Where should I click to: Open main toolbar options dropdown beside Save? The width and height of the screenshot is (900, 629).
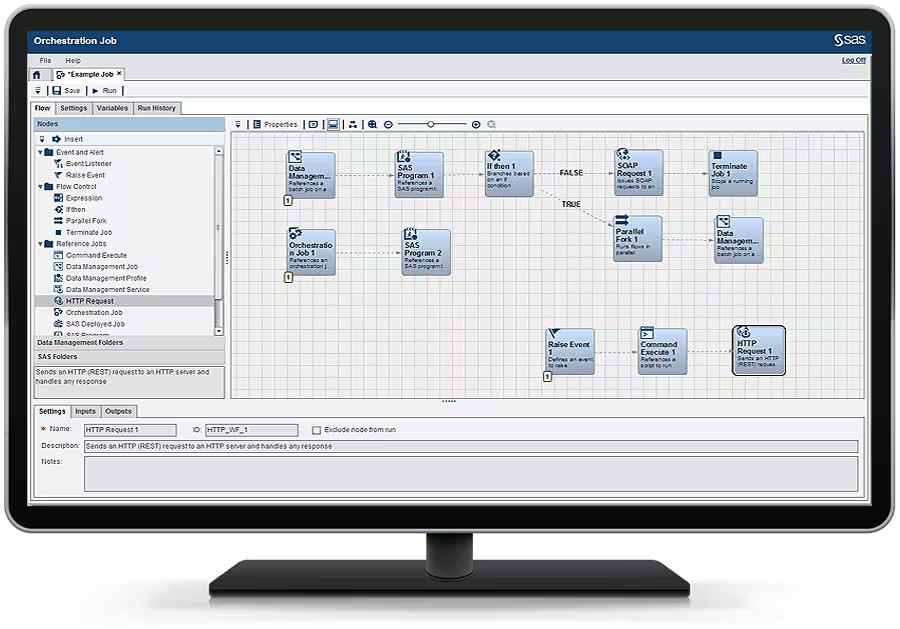(38, 91)
